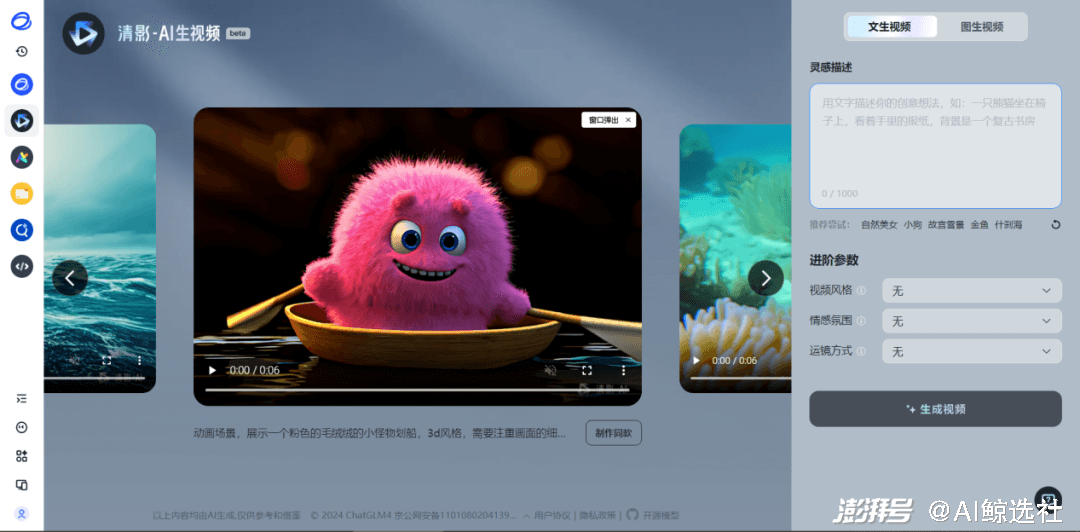Focus the 灵感描述 text input area
The image size is (1080, 532).
coord(935,146)
